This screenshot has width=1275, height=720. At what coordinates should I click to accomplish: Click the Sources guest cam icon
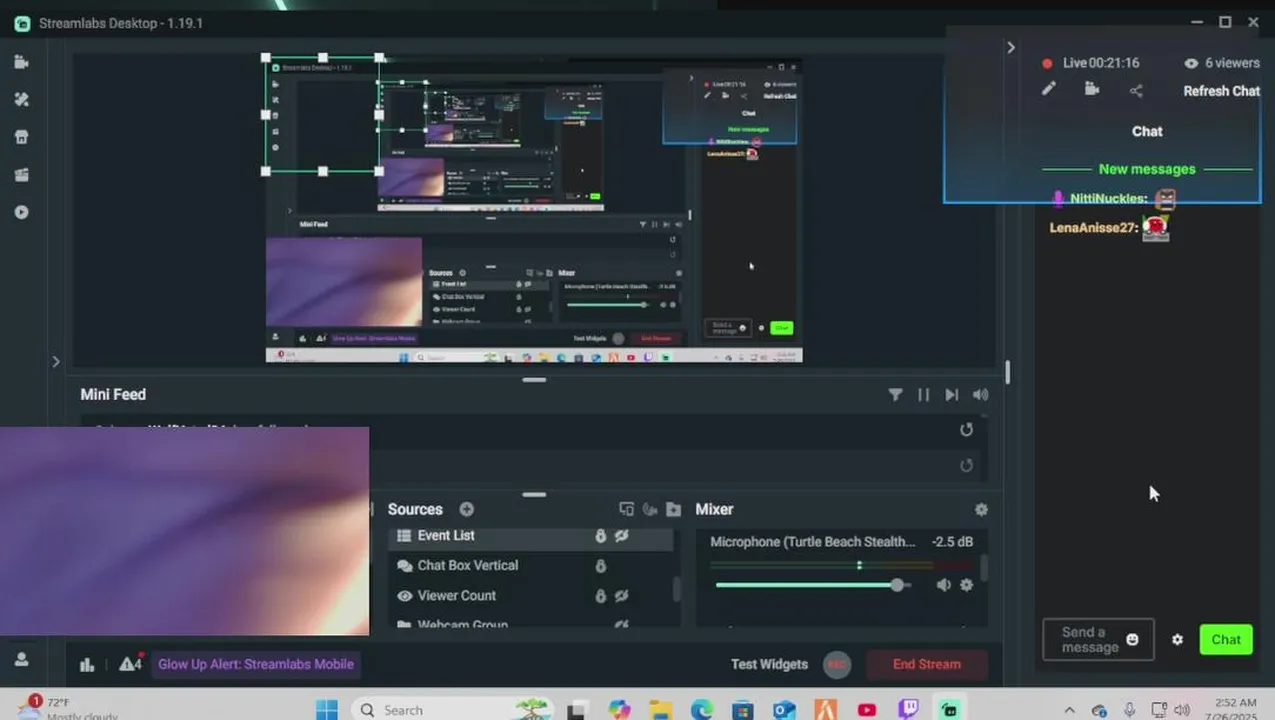[x=650, y=509]
